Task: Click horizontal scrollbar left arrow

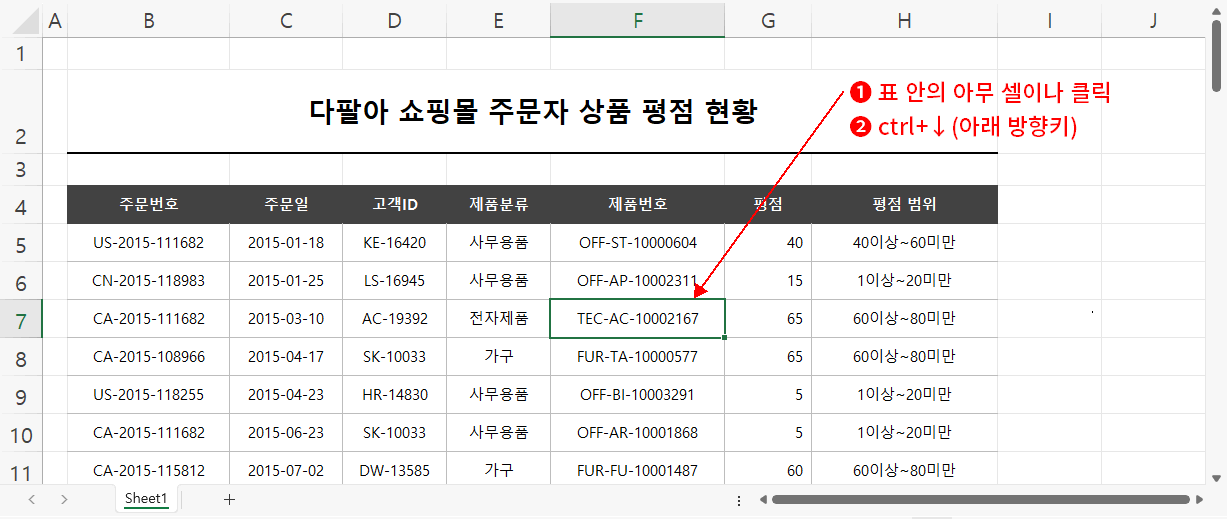Action: (x=761, y=499)
